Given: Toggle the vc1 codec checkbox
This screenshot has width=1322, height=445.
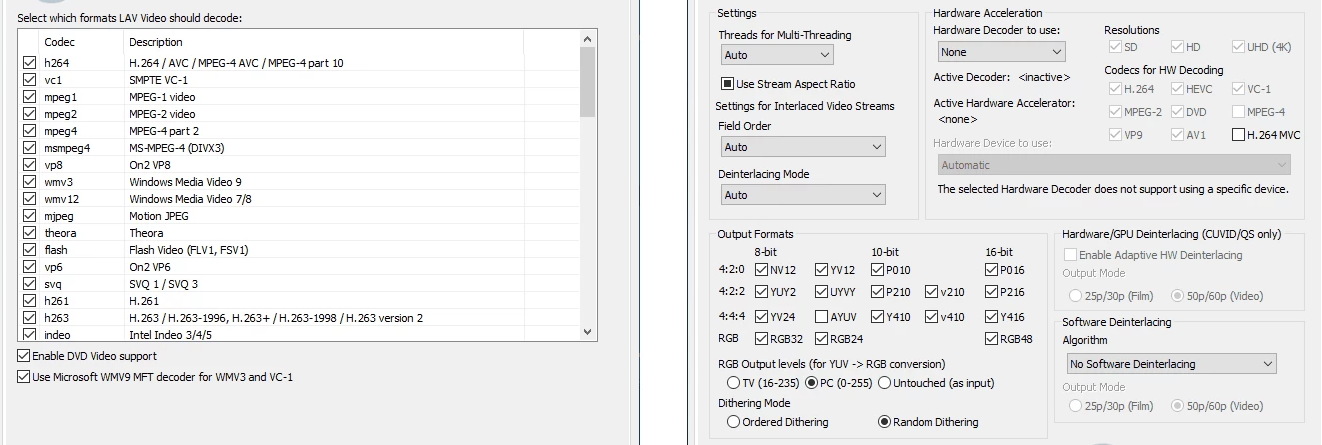Looking at the screenshot, I should coord(29,80).
